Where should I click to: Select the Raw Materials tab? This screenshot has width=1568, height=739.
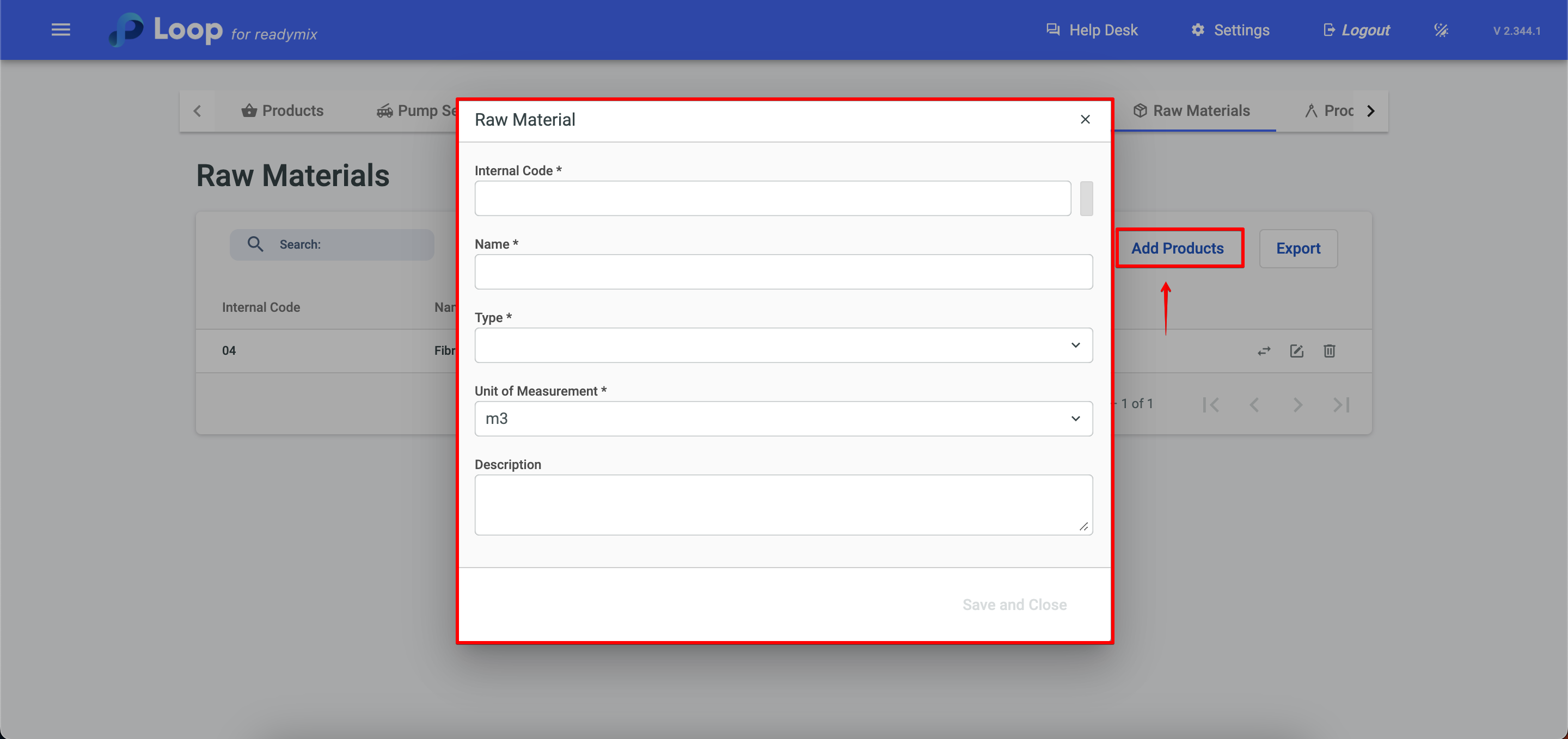(1191, 110)
